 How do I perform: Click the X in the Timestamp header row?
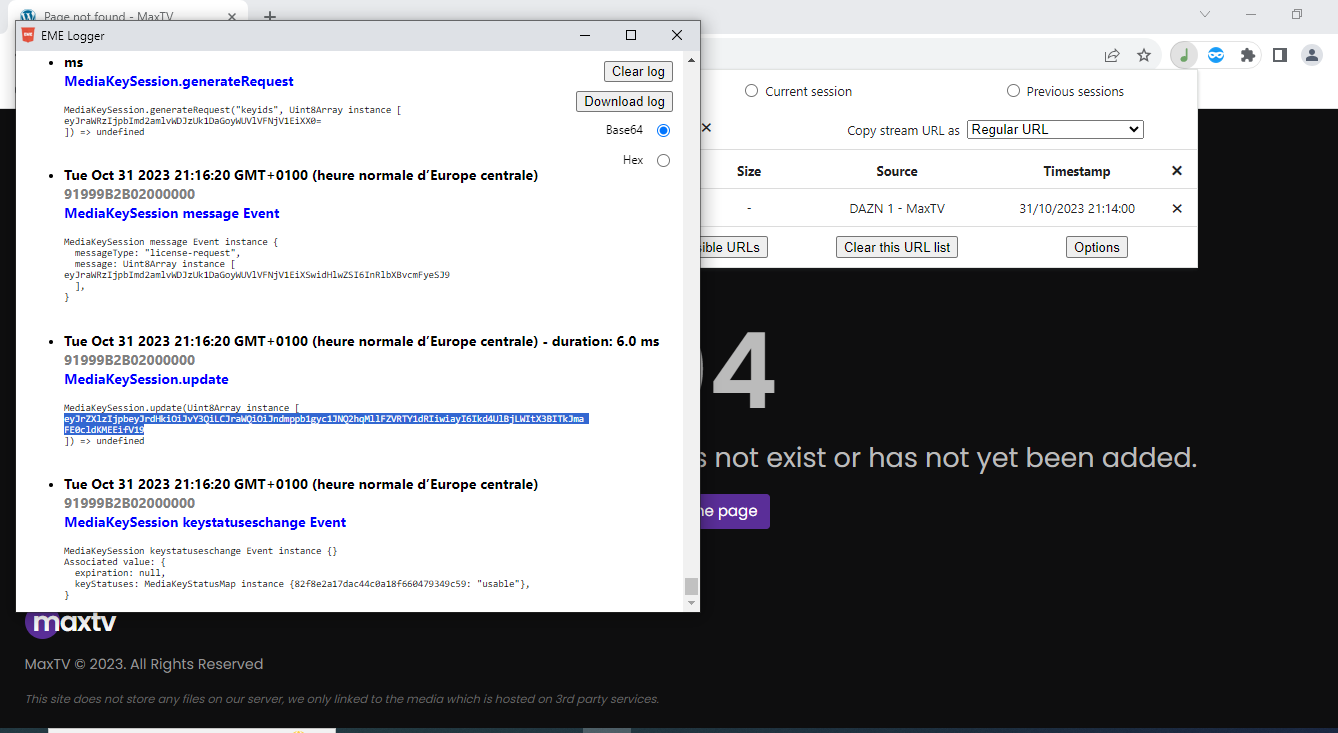point(1177,171)
